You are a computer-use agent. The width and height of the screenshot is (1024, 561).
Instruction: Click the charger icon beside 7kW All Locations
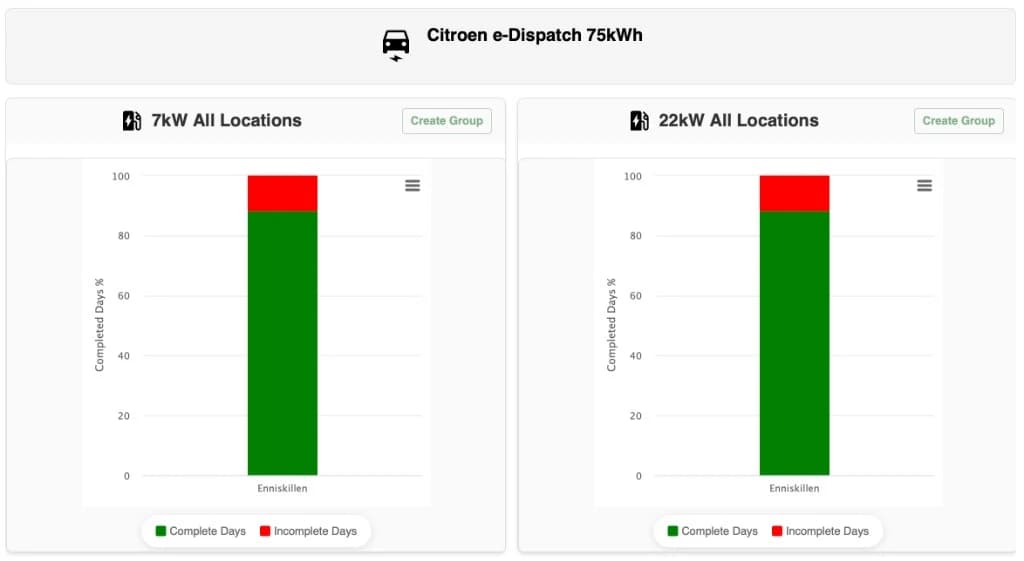coord(132,121)
